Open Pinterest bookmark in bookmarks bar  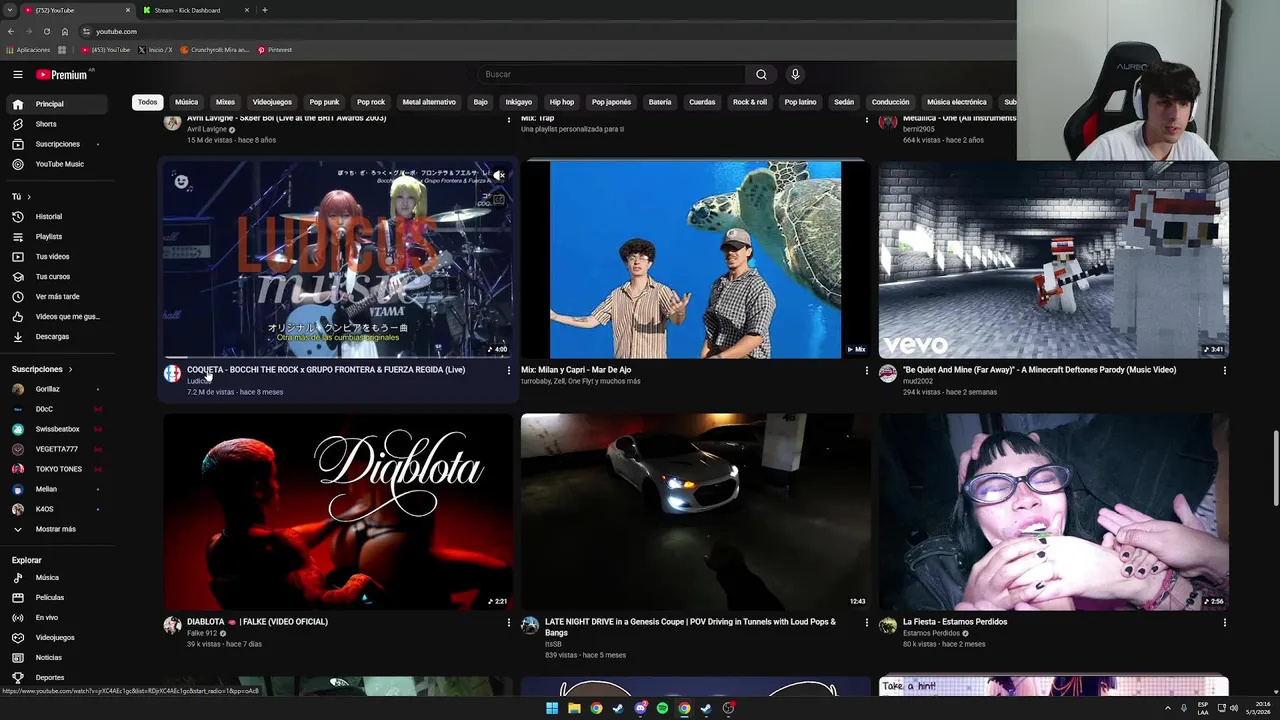tap(275, 49)
